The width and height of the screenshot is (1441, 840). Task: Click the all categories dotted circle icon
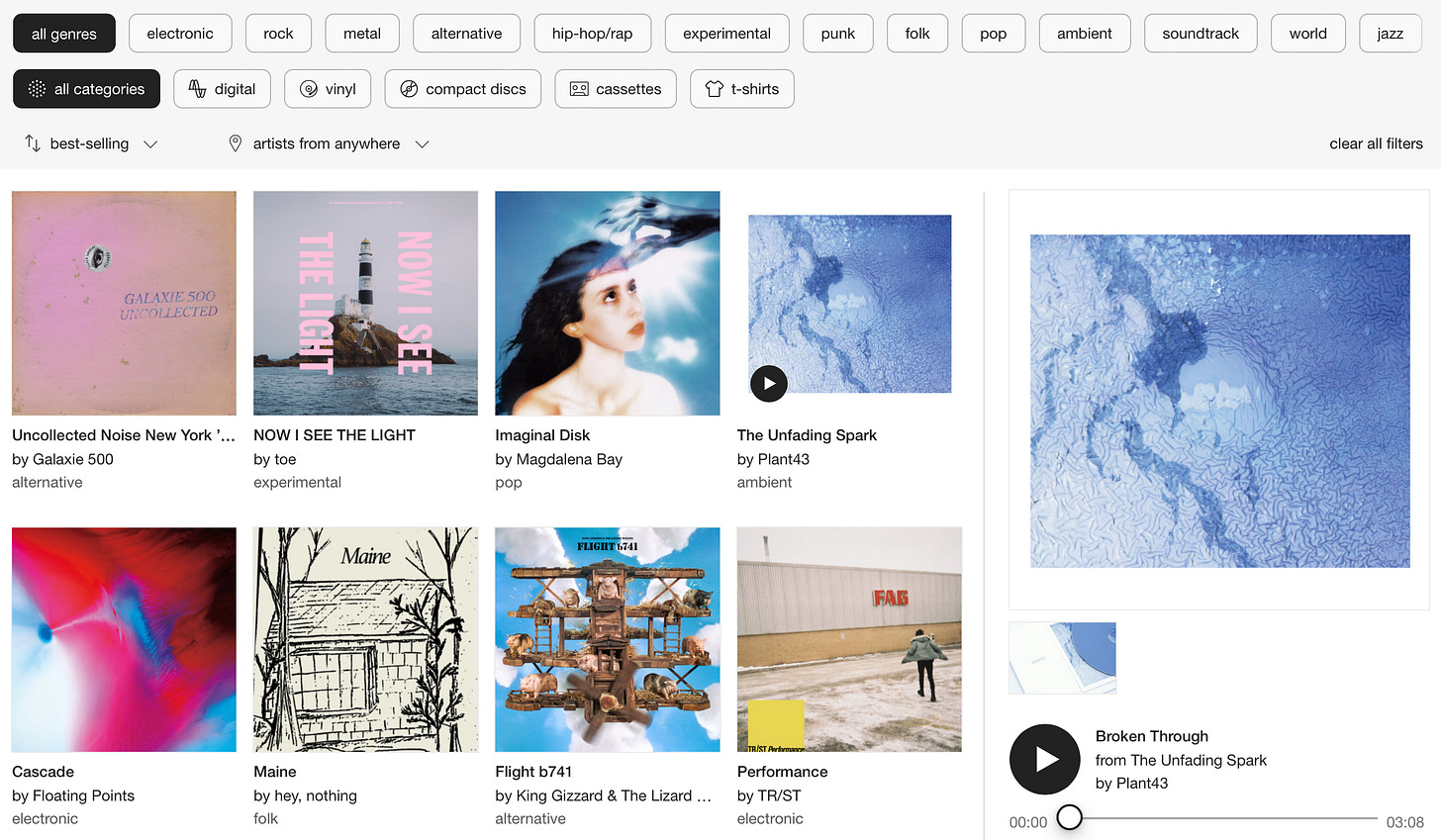37,89
